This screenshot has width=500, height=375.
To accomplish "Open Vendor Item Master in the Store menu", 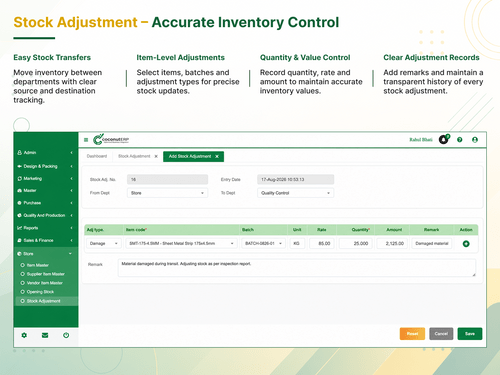I will point(45,283).
